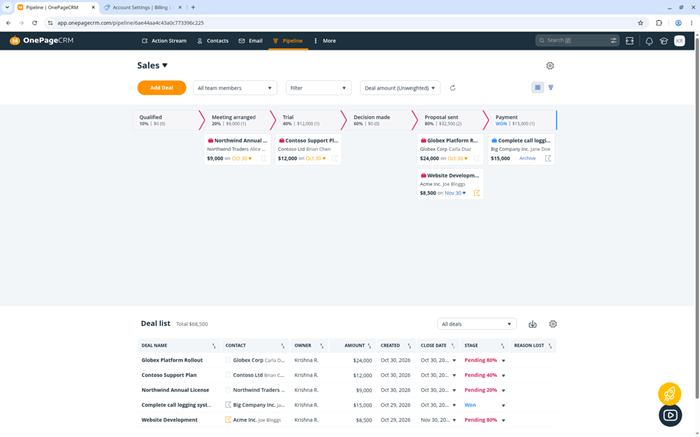This screenshot has width=700, height=437.
Task: Open Deal list settings gear
Action: tap(553, 324)
